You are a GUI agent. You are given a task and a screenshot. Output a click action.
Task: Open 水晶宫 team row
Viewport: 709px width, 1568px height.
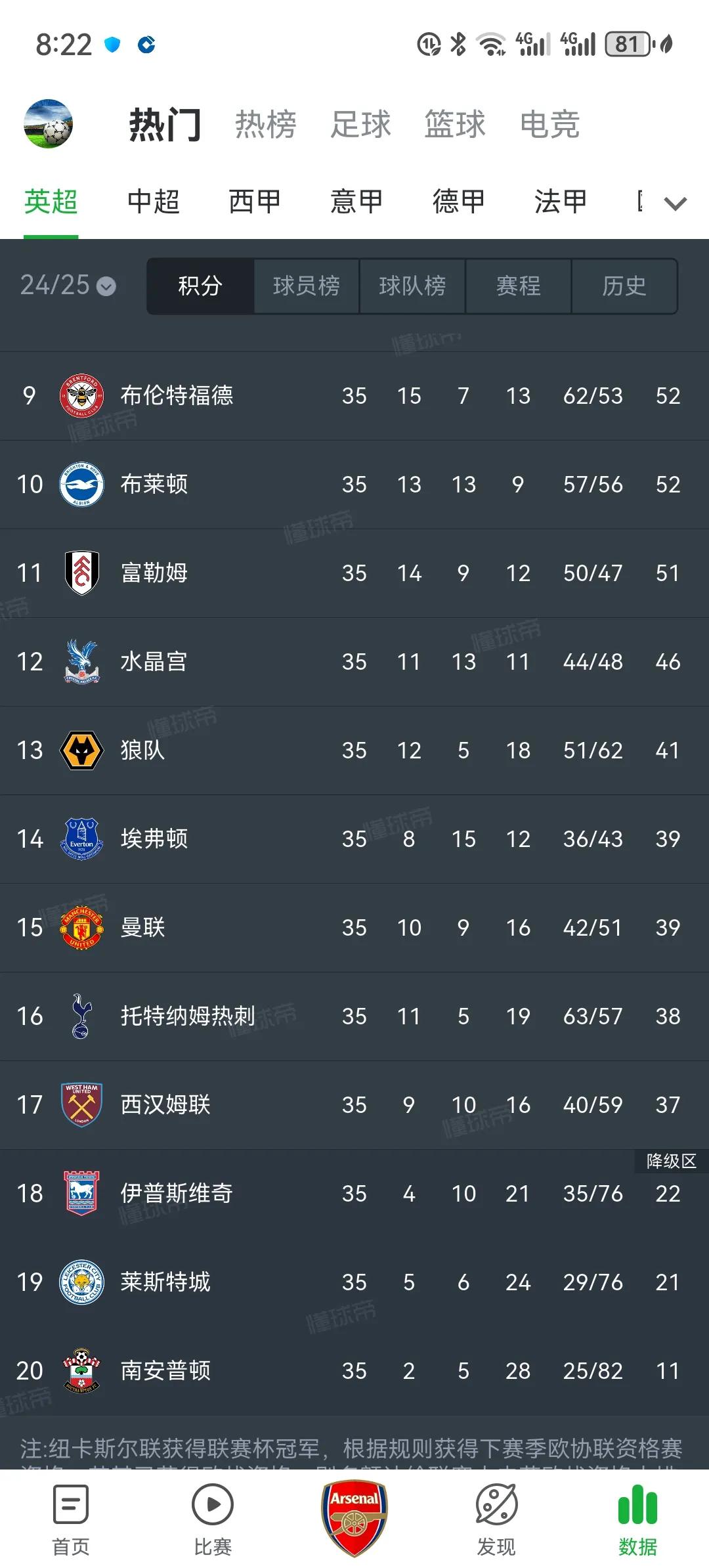pos(354,662)
